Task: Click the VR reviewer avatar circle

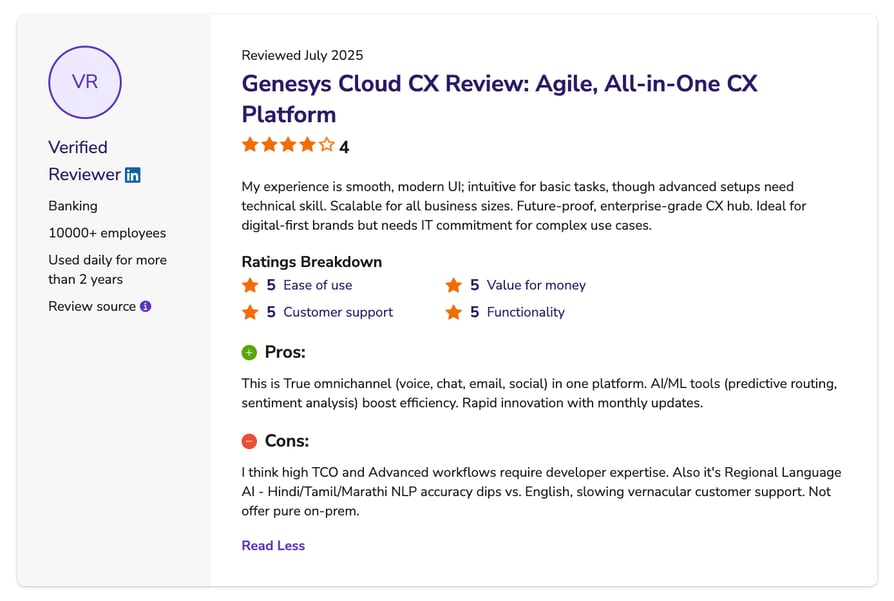Action: click(x=85, y=82)
